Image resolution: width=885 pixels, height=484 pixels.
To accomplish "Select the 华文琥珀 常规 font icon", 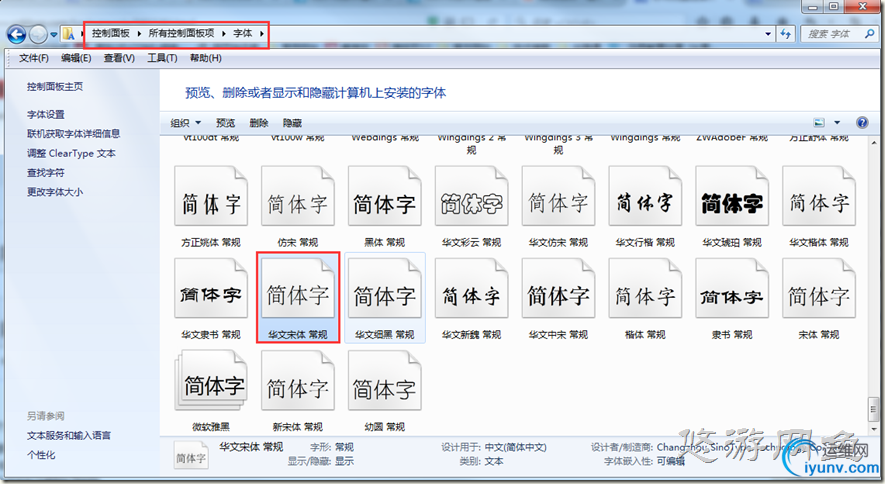I will [x=733, y=196].
